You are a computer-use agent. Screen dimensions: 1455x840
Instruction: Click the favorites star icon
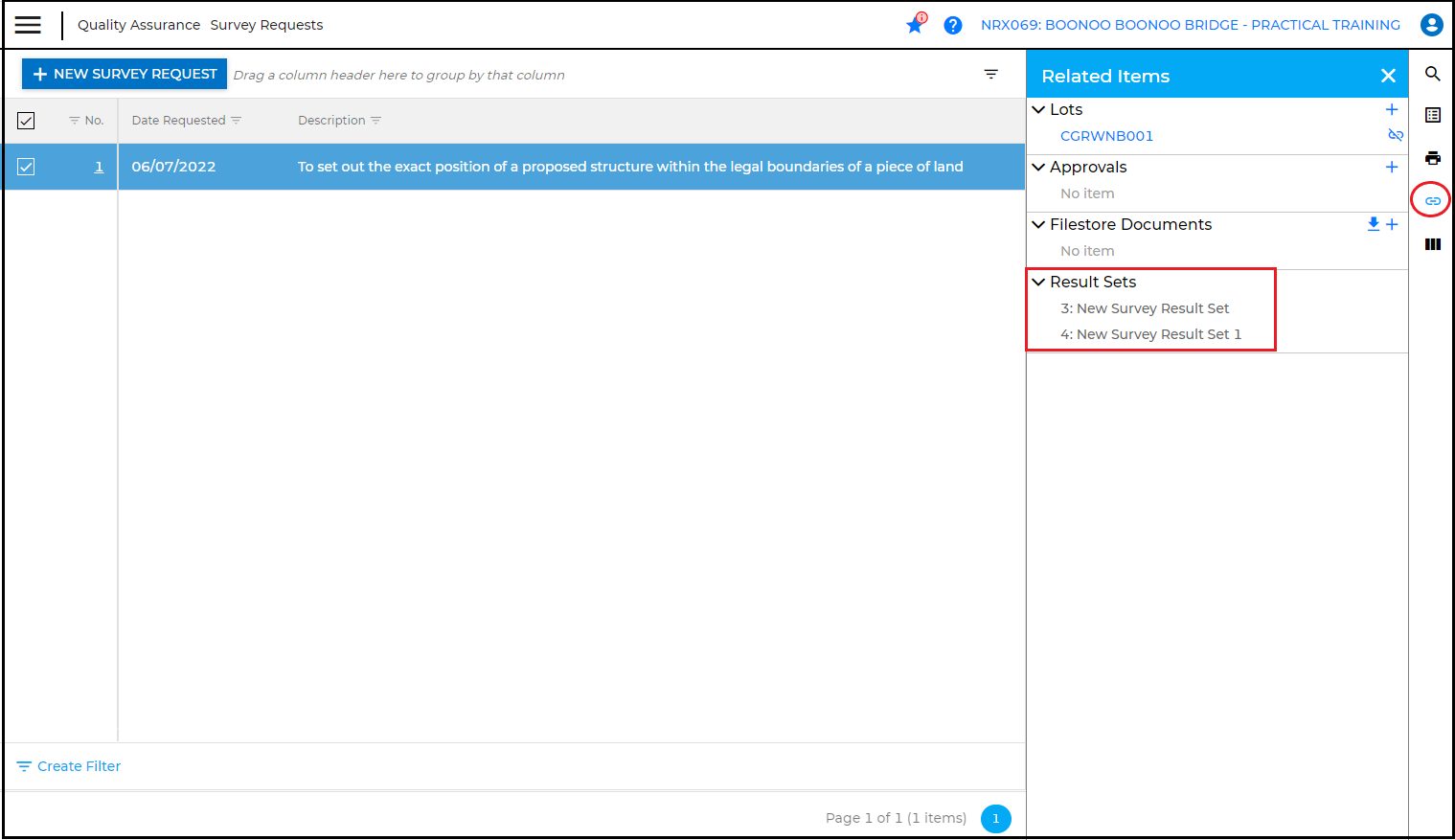pos(915,25)
